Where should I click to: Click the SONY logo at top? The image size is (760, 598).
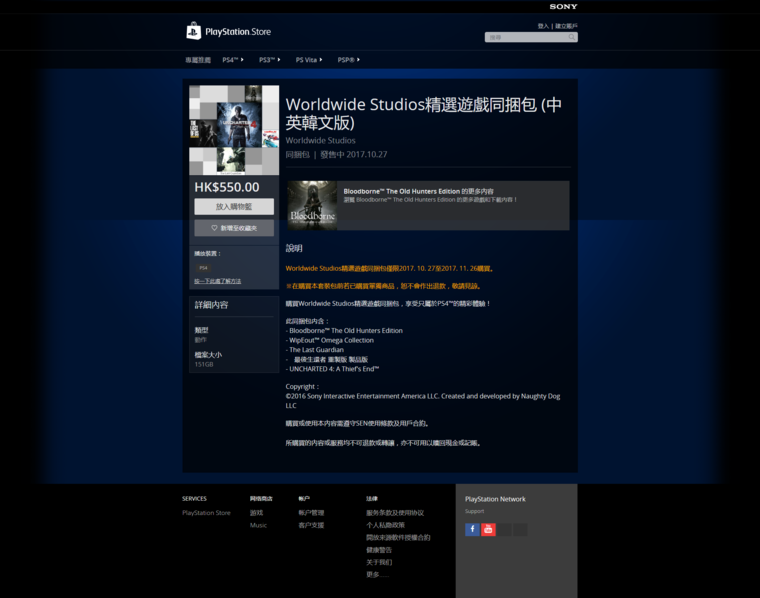[563, 6]
